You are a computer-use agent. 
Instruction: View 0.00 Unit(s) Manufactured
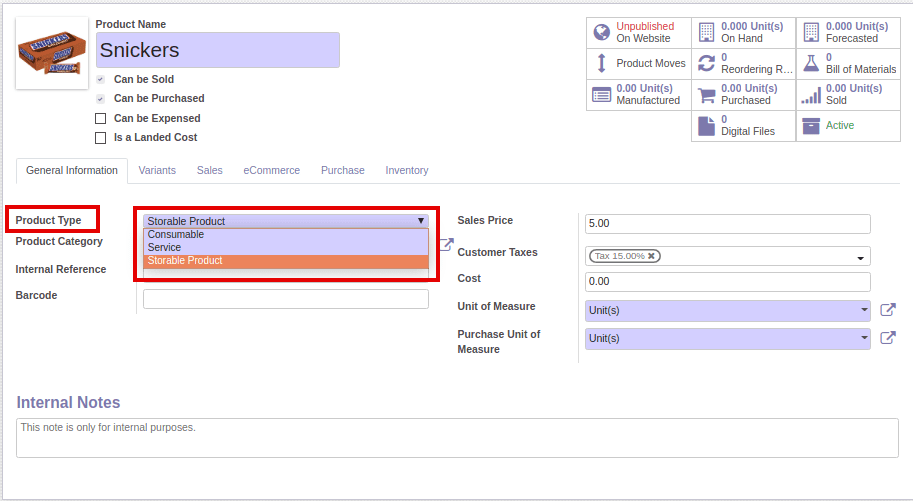[639, 94]
